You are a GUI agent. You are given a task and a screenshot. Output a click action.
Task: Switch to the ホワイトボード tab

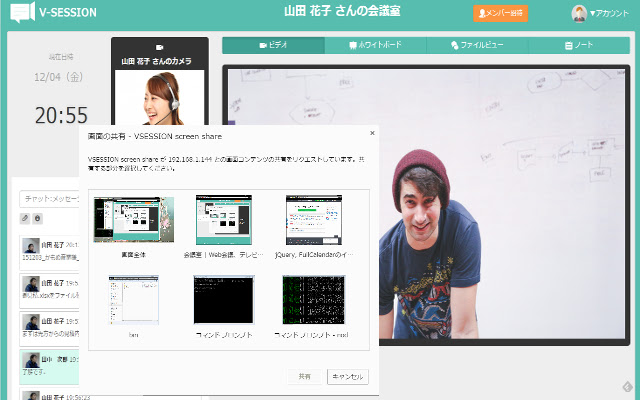(x=376, y=45)
